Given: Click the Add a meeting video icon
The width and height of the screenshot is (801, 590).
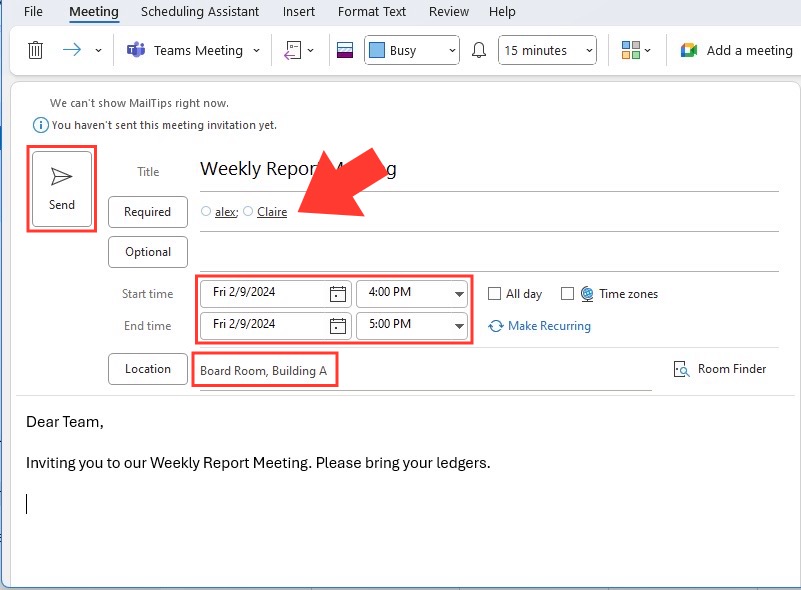Looking at the screenshot, I should pos(689,50).
